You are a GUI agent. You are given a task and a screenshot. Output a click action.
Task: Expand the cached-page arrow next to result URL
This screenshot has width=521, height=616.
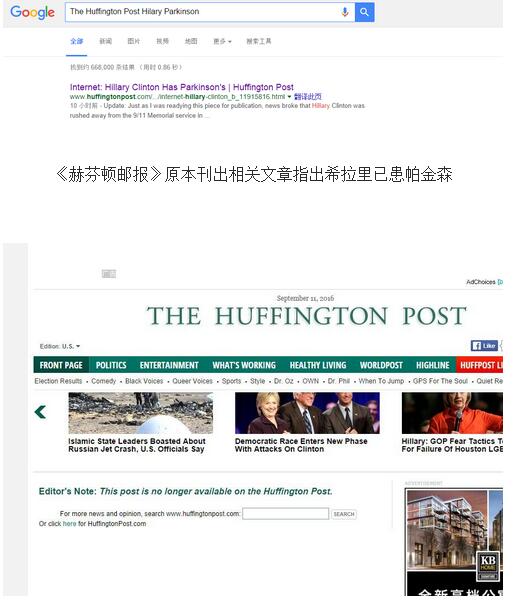[x=290, y=97]
